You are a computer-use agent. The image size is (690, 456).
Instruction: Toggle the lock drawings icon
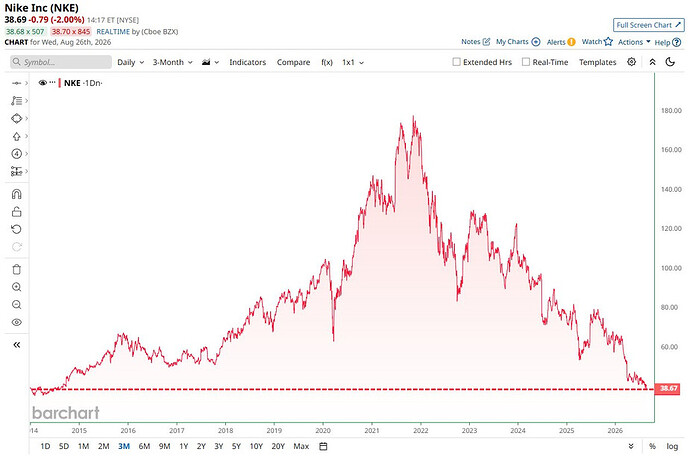(16, 212)
